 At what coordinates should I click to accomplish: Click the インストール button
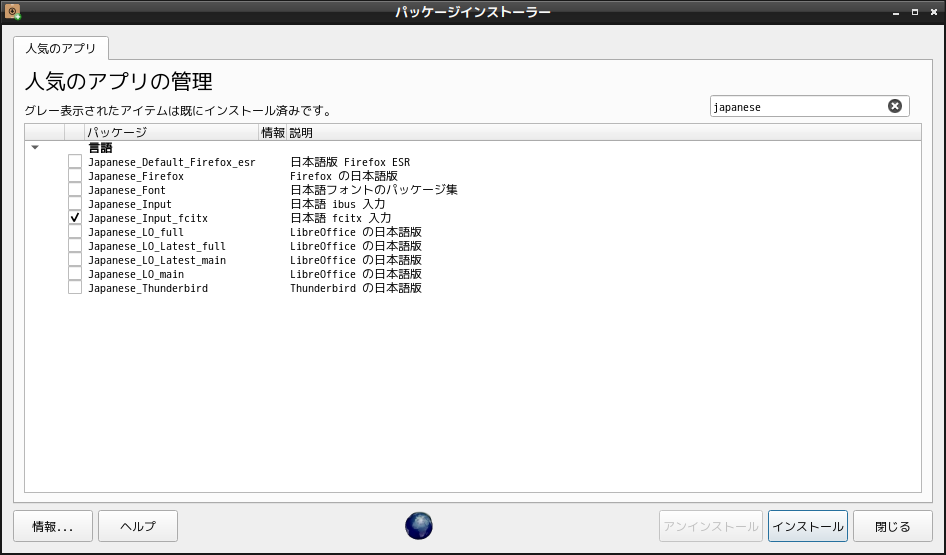[808, 526]
